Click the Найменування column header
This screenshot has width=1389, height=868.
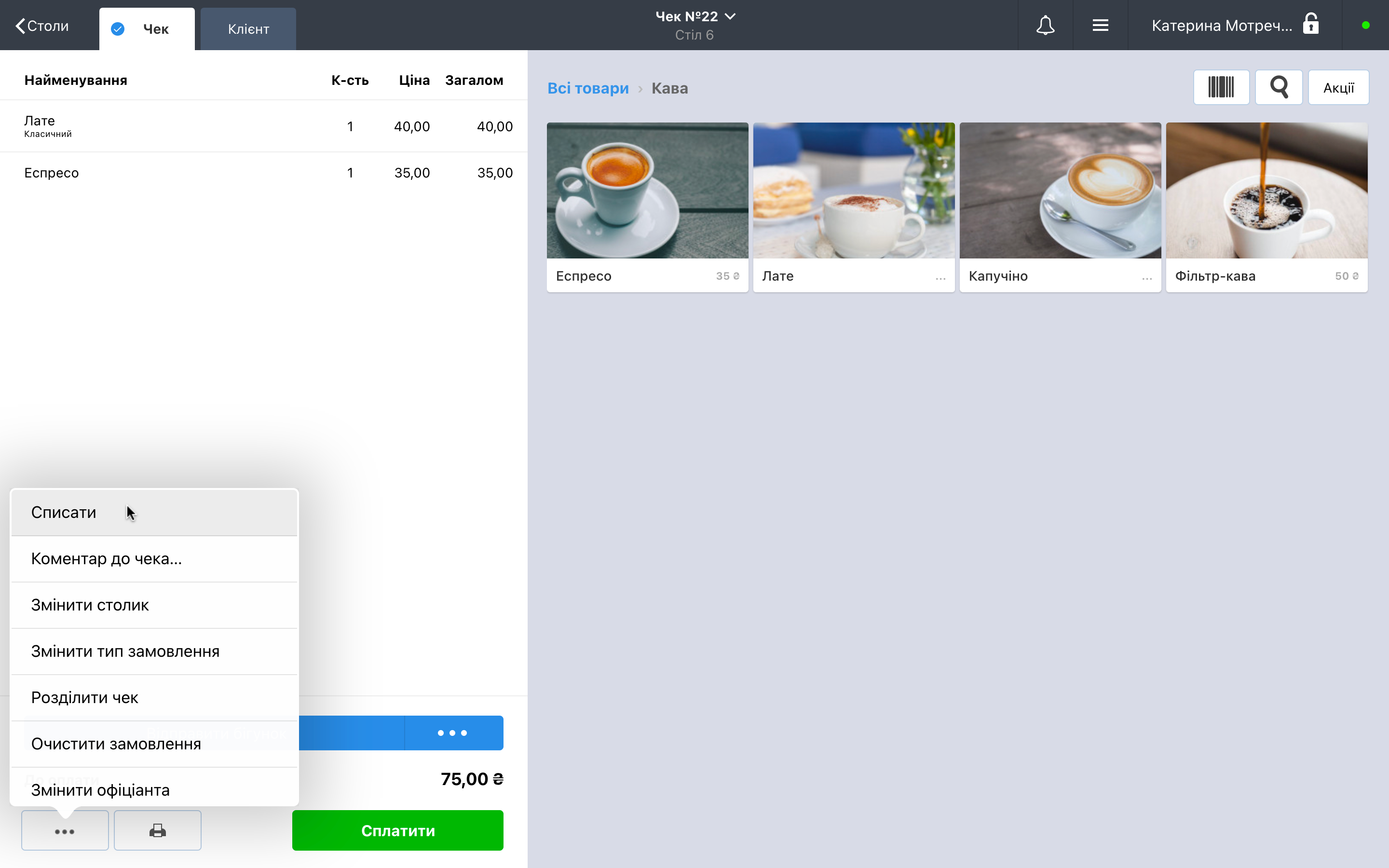click(76, 80)
